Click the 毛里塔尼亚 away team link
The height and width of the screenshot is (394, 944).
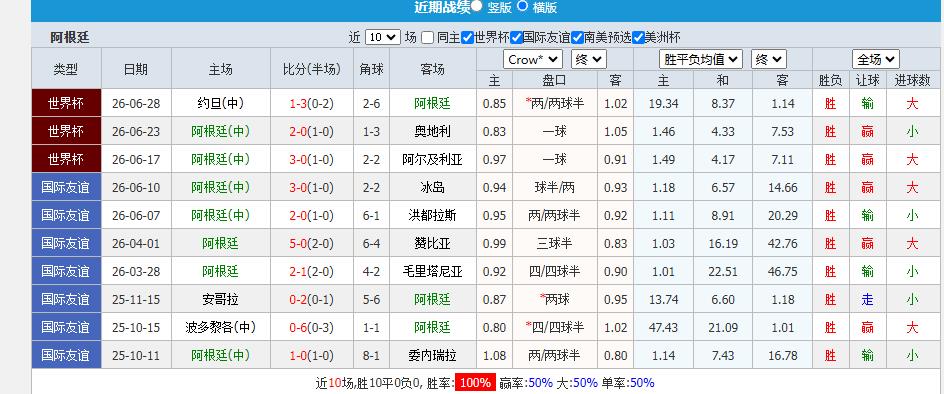coord(432,271)
